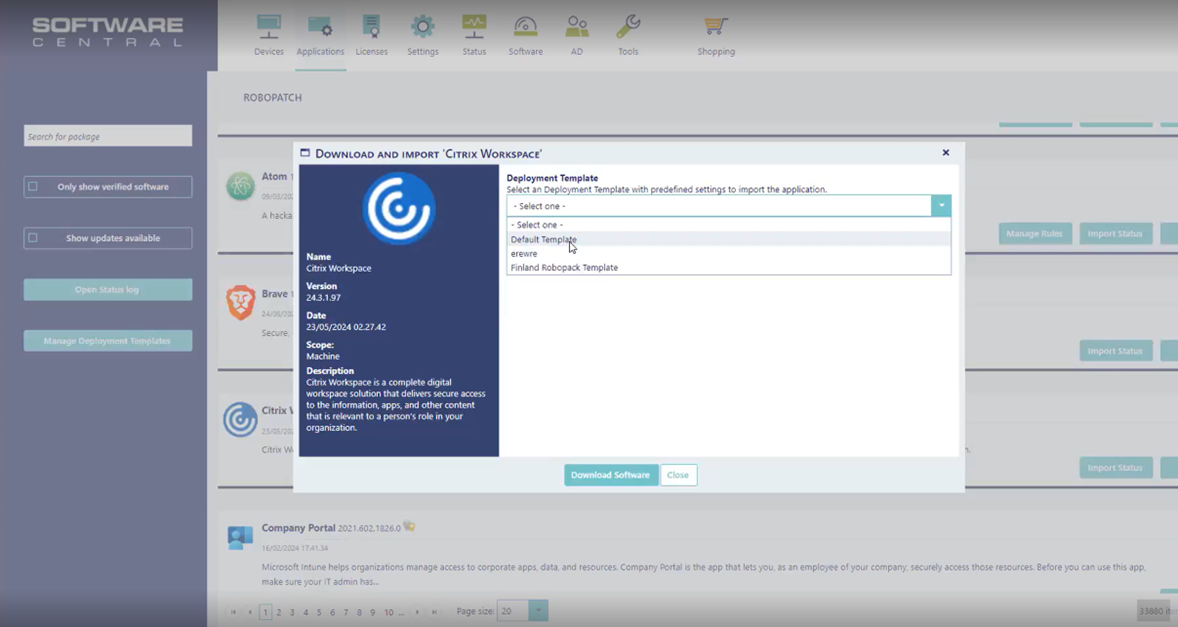Go to first page of results
This screenshot has width=1178, height=627.
point(234,612)
